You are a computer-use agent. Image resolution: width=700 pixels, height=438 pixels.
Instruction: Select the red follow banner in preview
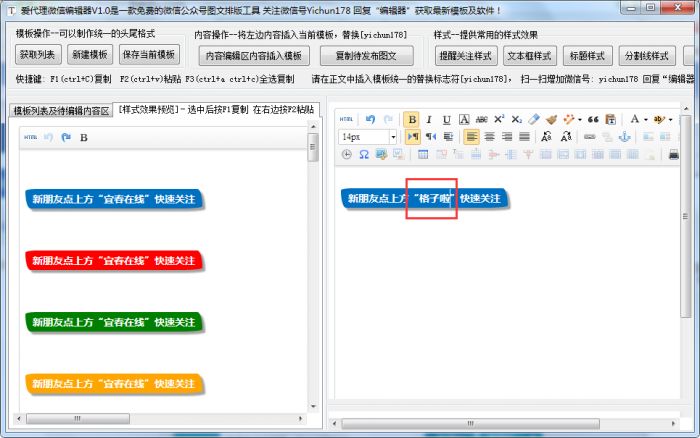coord(114,261)
